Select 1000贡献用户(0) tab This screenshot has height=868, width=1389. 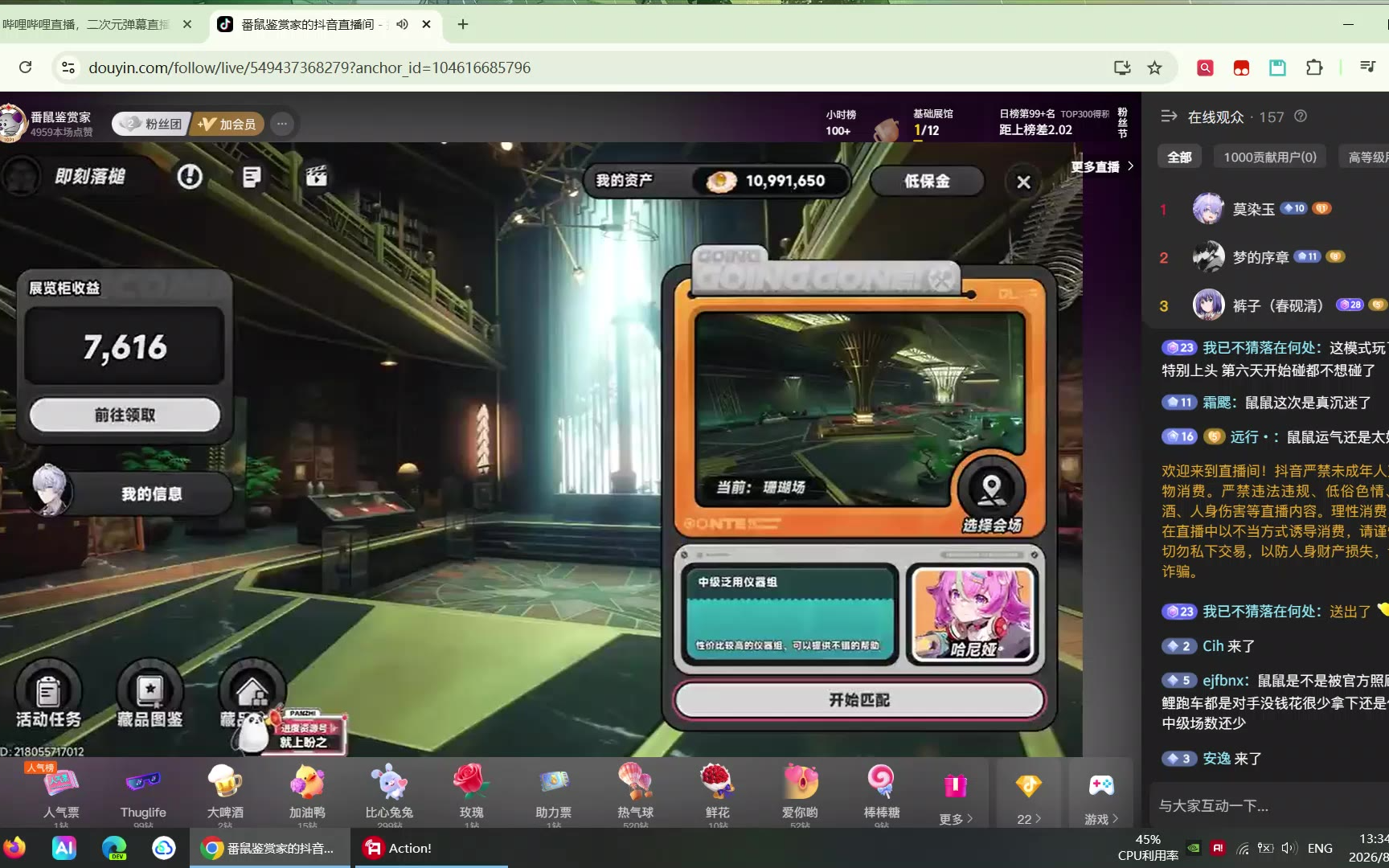point(1270,158)
